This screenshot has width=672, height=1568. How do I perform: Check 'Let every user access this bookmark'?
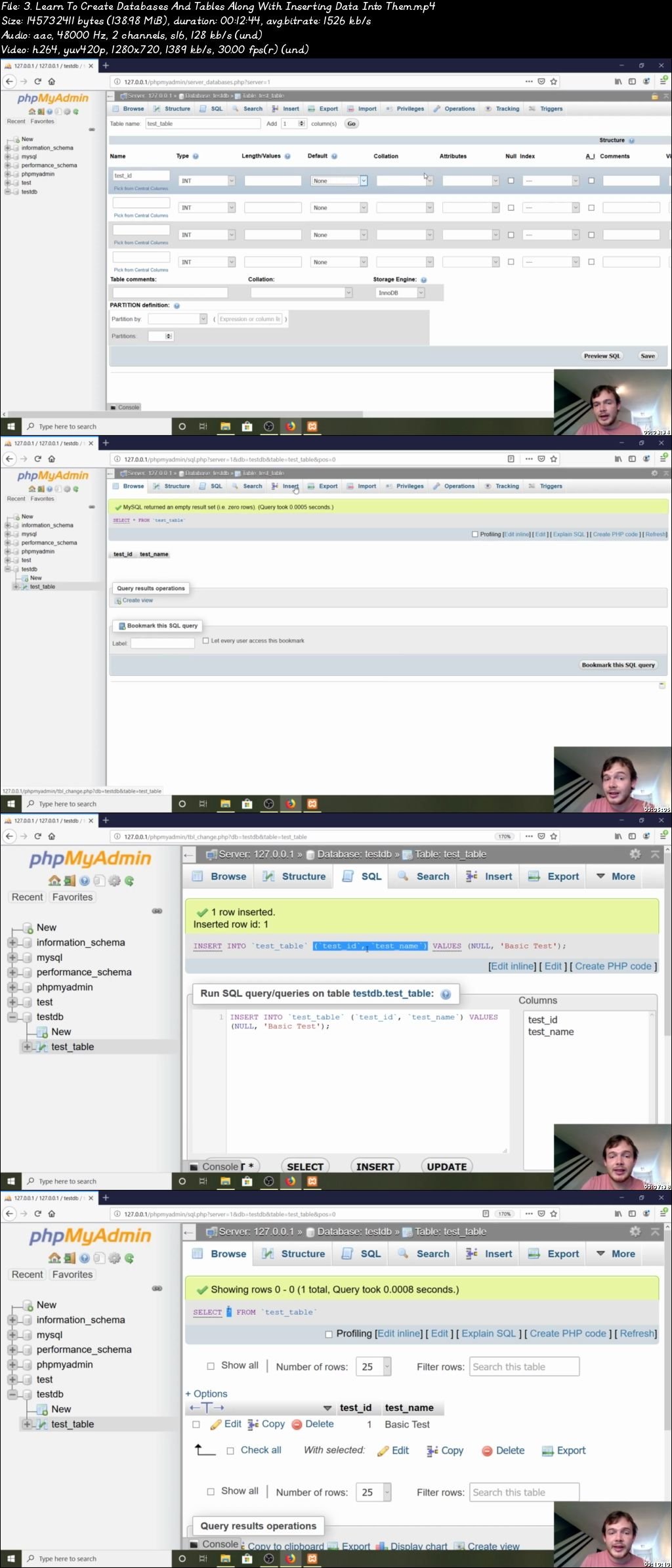(x=206, y=641)
